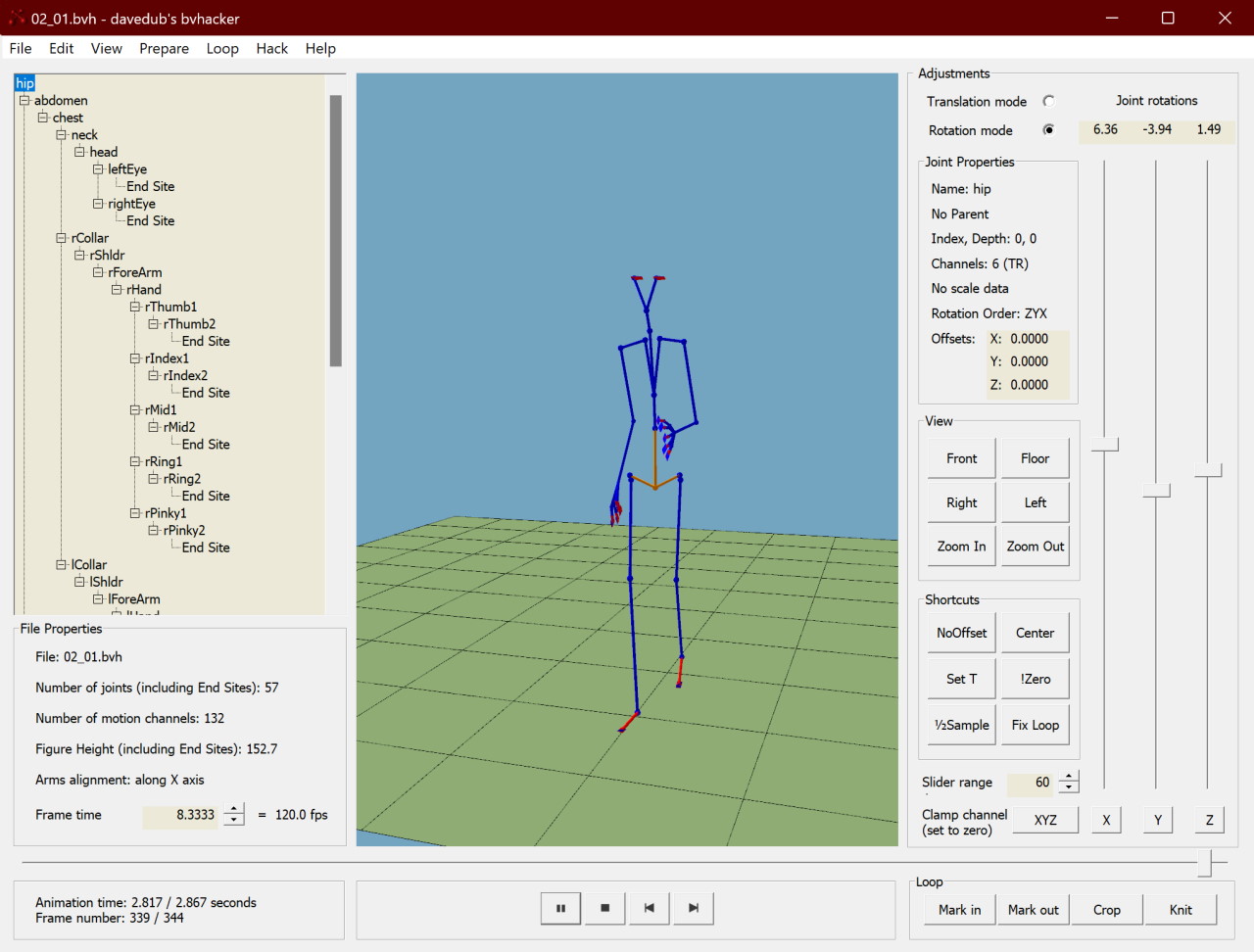Step back one frame
The image size is (1254, 952).
click(649, 908)
